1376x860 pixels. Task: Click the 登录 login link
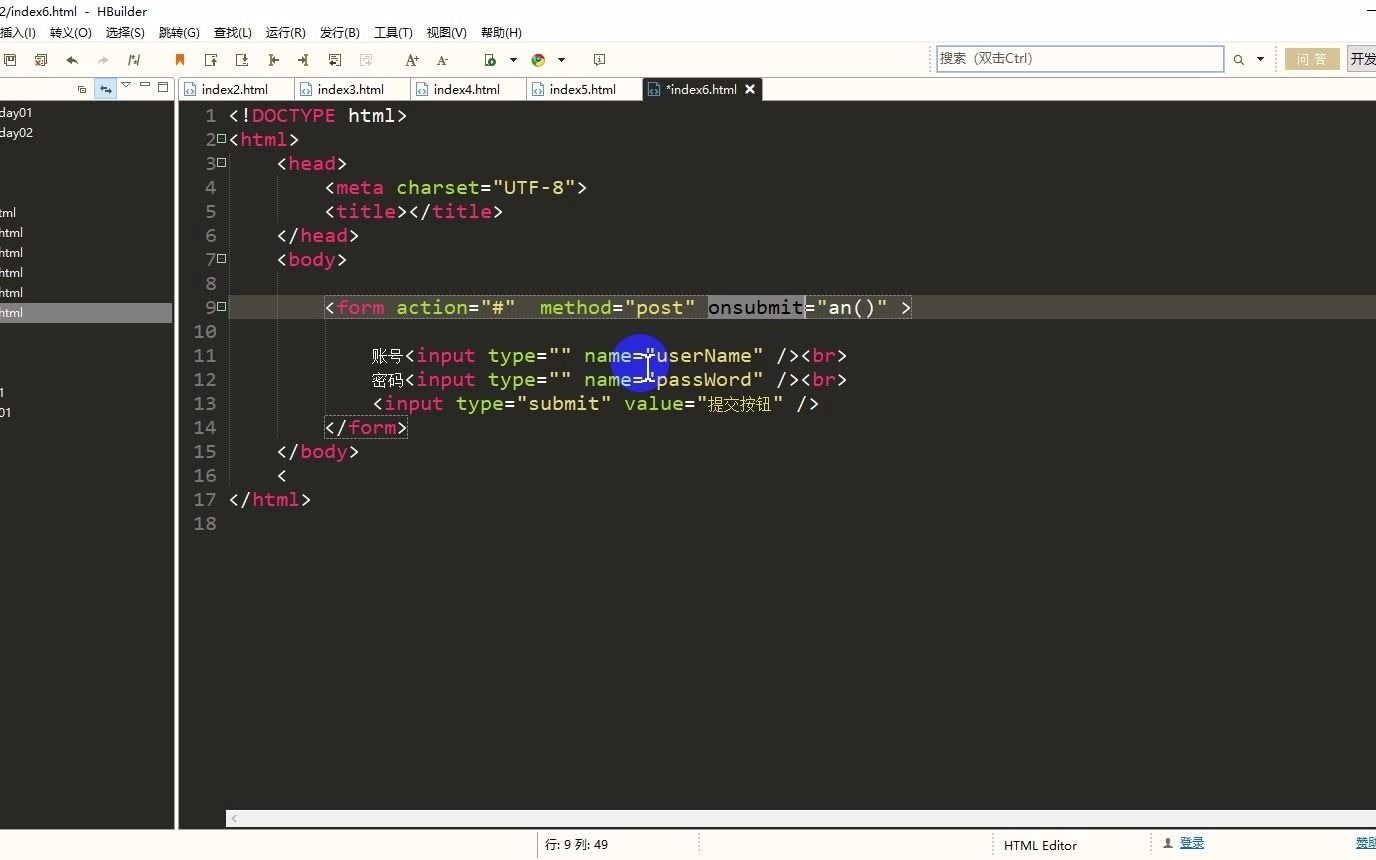coord(1191,844)
